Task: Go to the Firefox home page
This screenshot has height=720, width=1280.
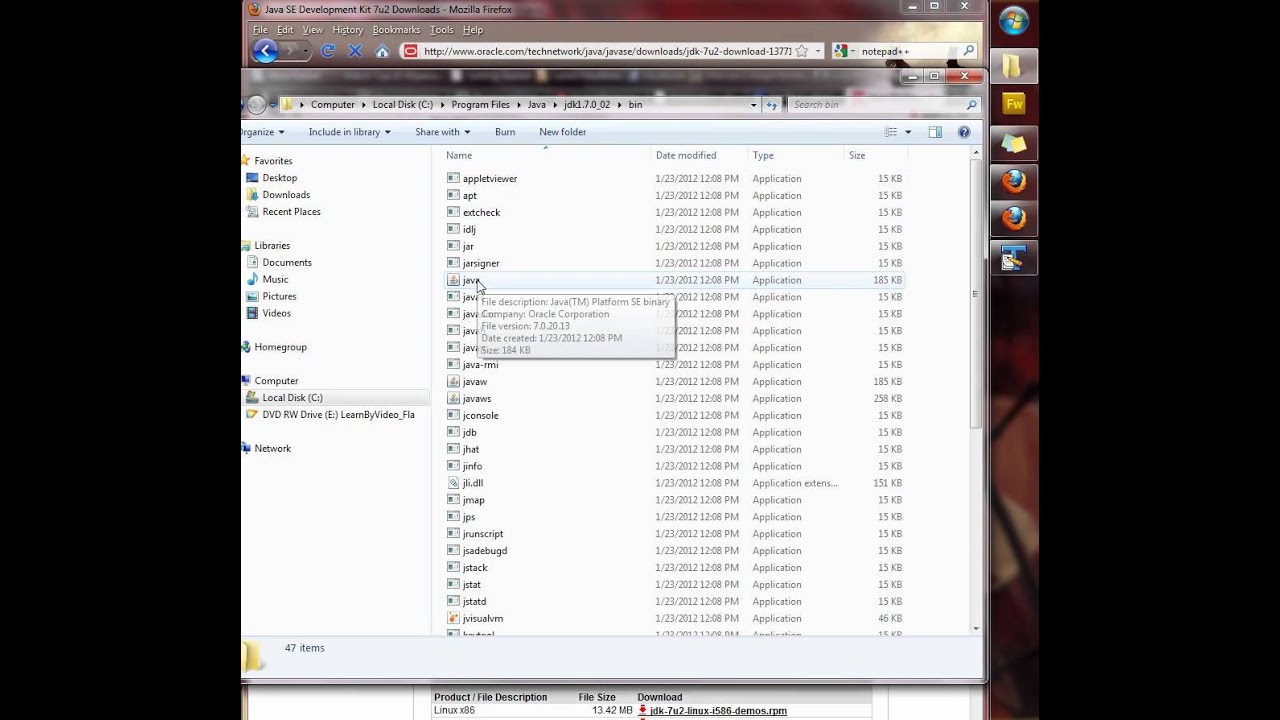Action: [382, 51]
